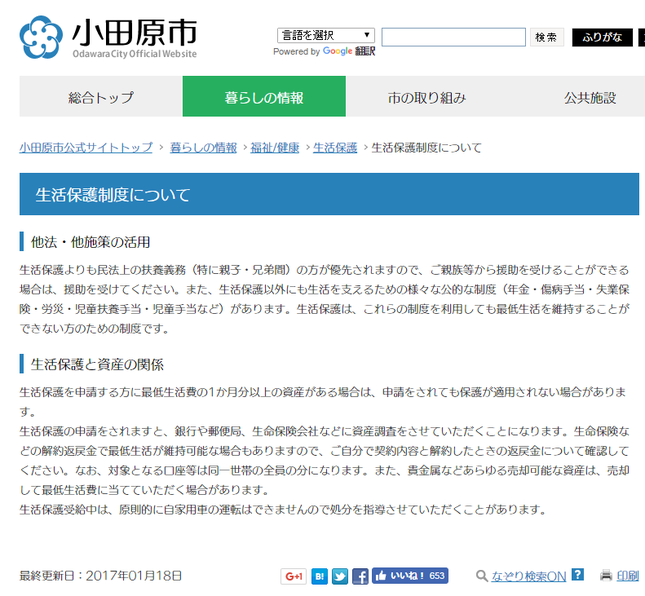Toggle ふりがな furigana display

coord(602,38)
